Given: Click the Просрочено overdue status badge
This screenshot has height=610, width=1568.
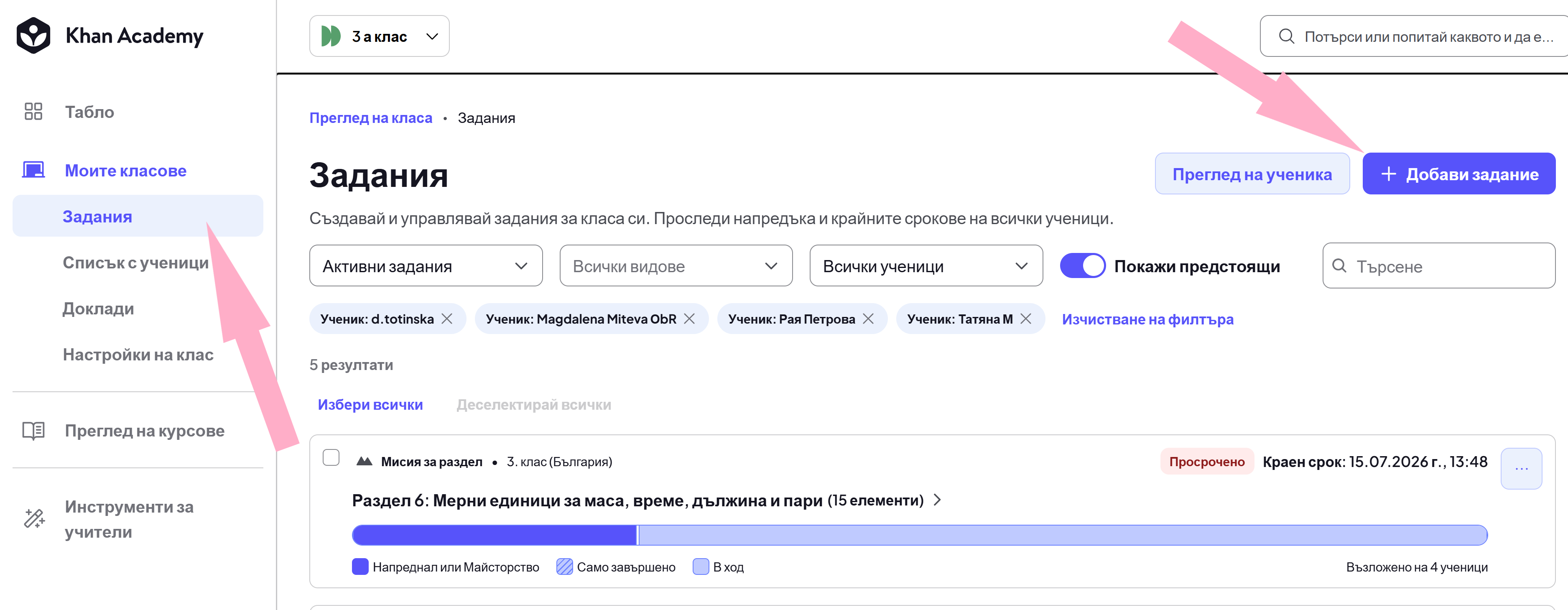Looking at the screenshot, I should pyautogui.click(x=1208, y=462).
